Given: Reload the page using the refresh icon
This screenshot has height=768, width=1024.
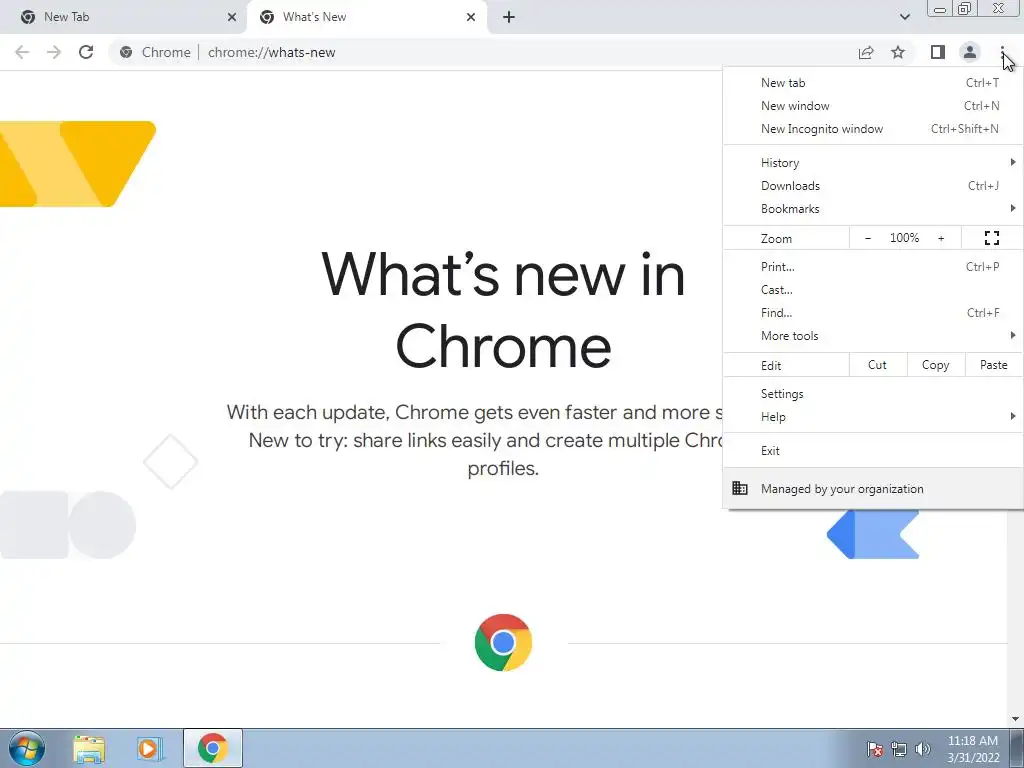Looking at the screenshot, I should point(86,52).
